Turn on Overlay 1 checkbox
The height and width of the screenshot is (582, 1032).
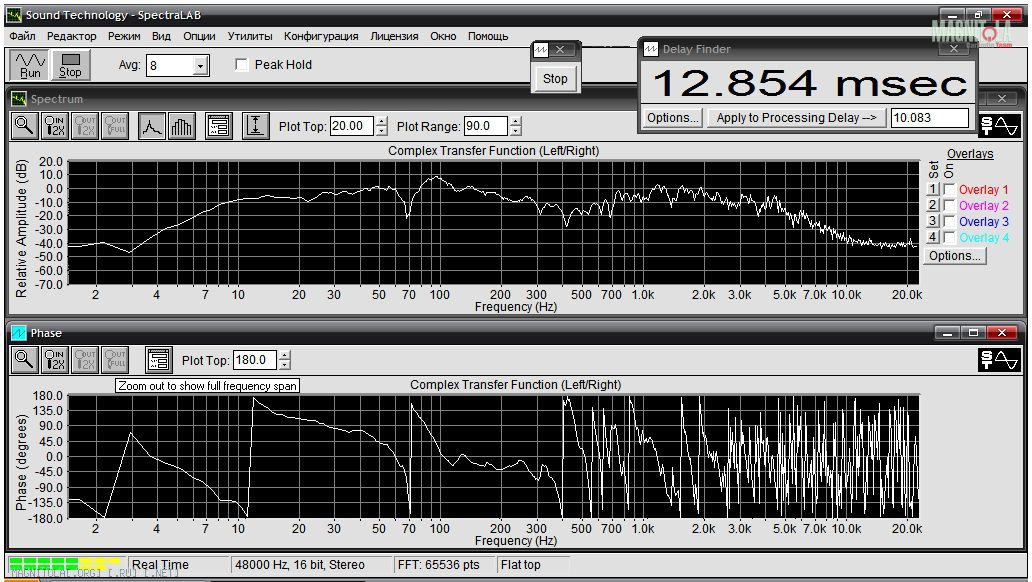pos(949,190)
